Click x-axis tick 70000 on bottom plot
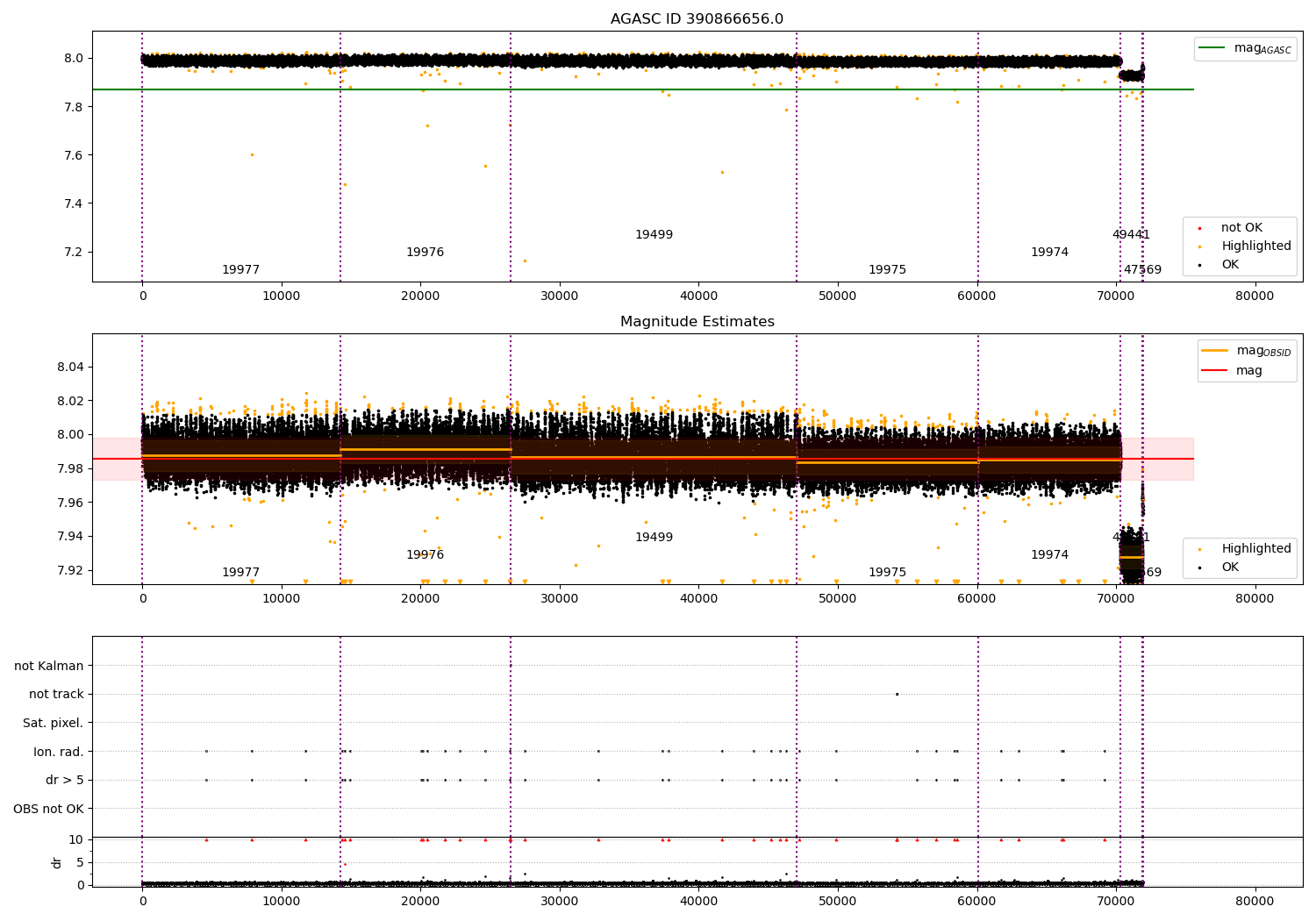 pos(1116,901)
